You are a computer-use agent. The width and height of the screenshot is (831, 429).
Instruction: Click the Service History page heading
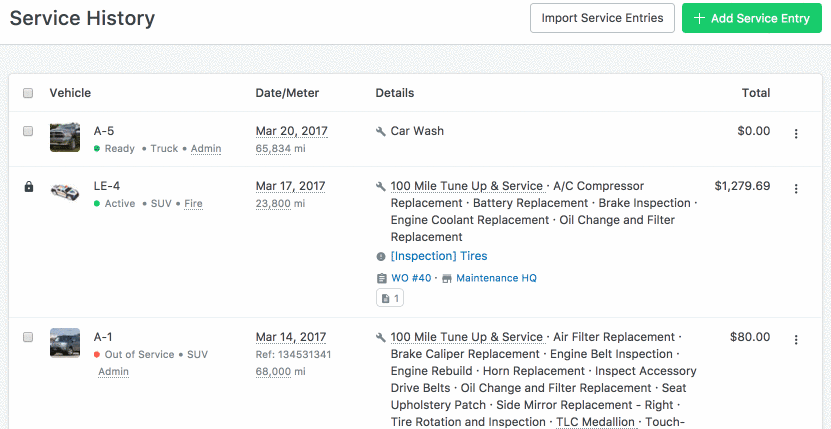82,18
